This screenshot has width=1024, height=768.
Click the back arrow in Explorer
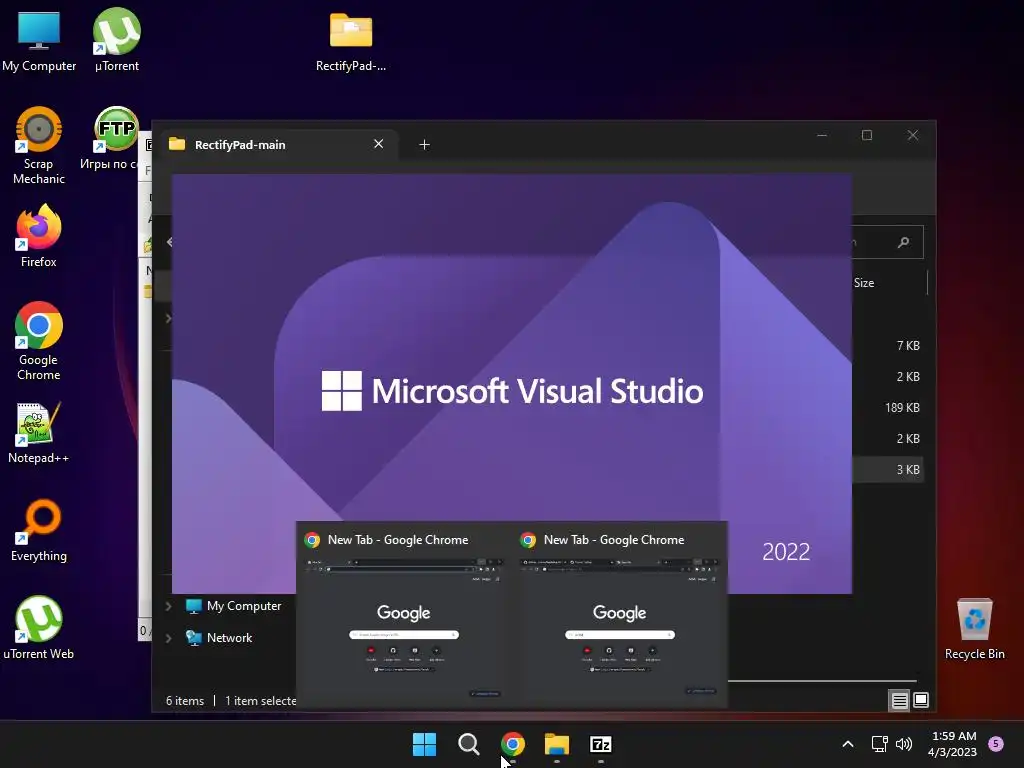coord(169,242)
